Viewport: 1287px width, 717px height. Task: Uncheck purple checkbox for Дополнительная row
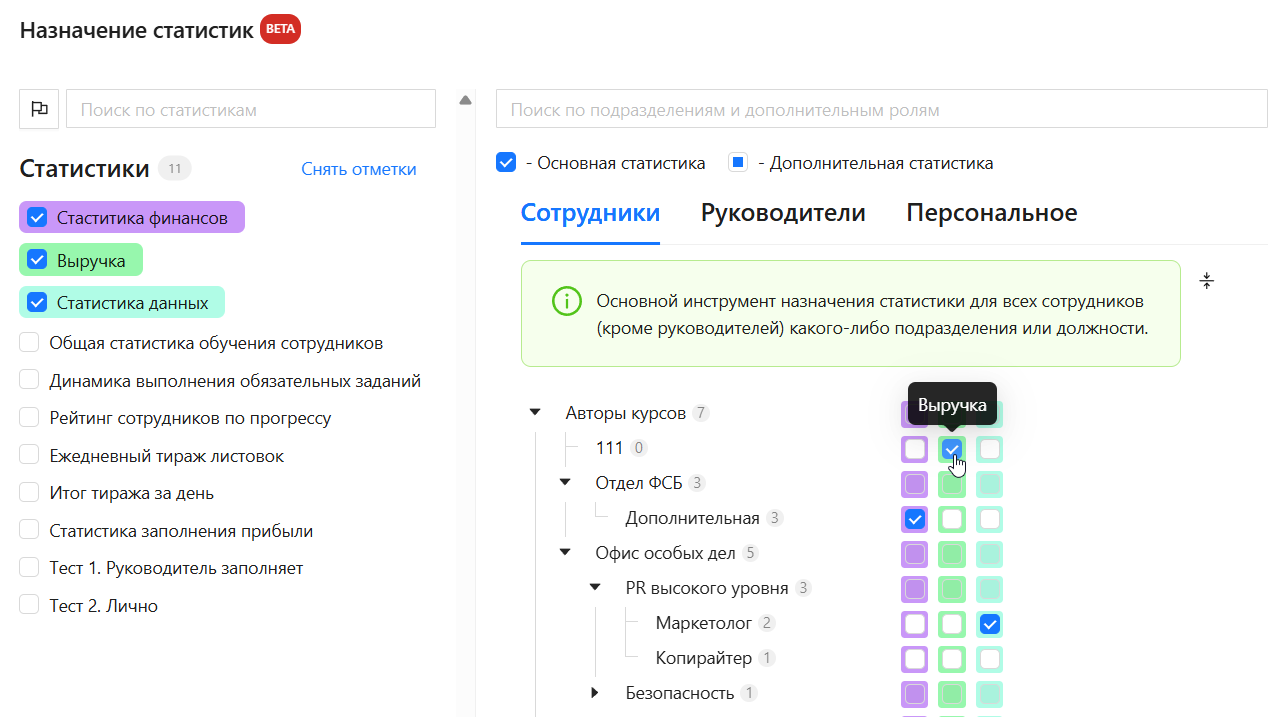point(914,520)
